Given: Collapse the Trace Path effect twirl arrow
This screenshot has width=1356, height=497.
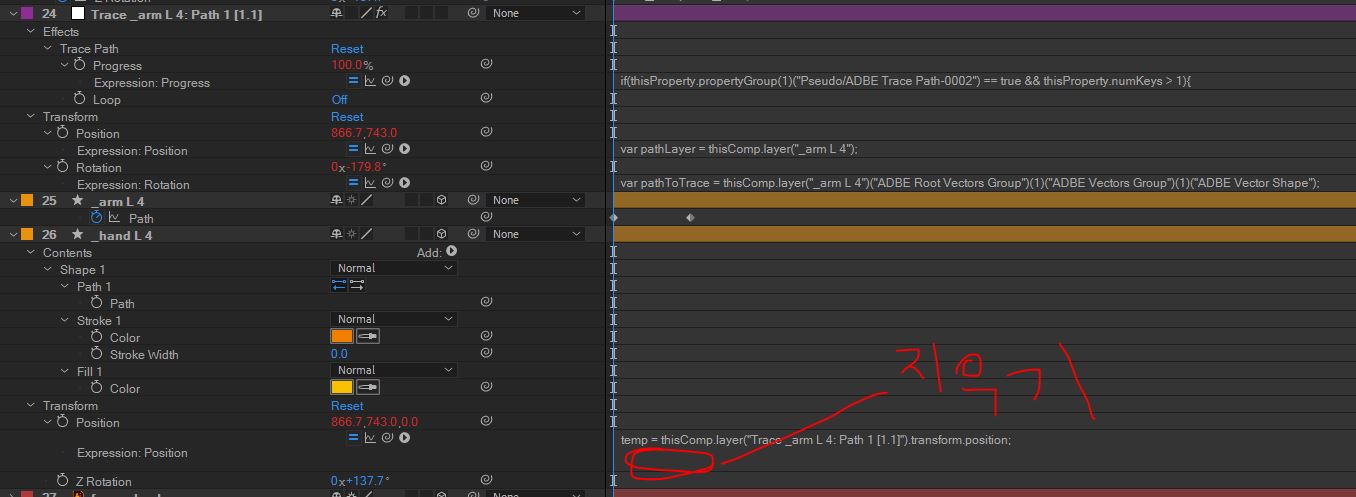Looking at the screenshot, I should 48,48.
